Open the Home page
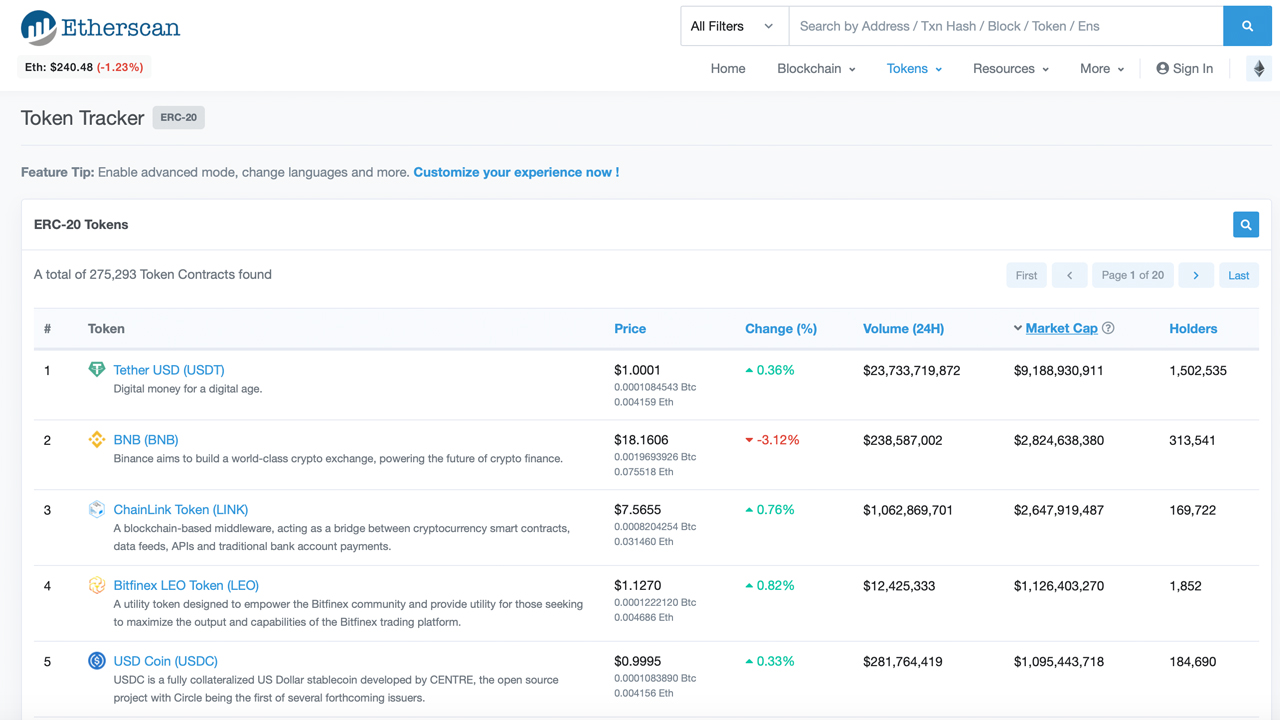The height and width of the screenshot is (720, 1280). point(728,69)
